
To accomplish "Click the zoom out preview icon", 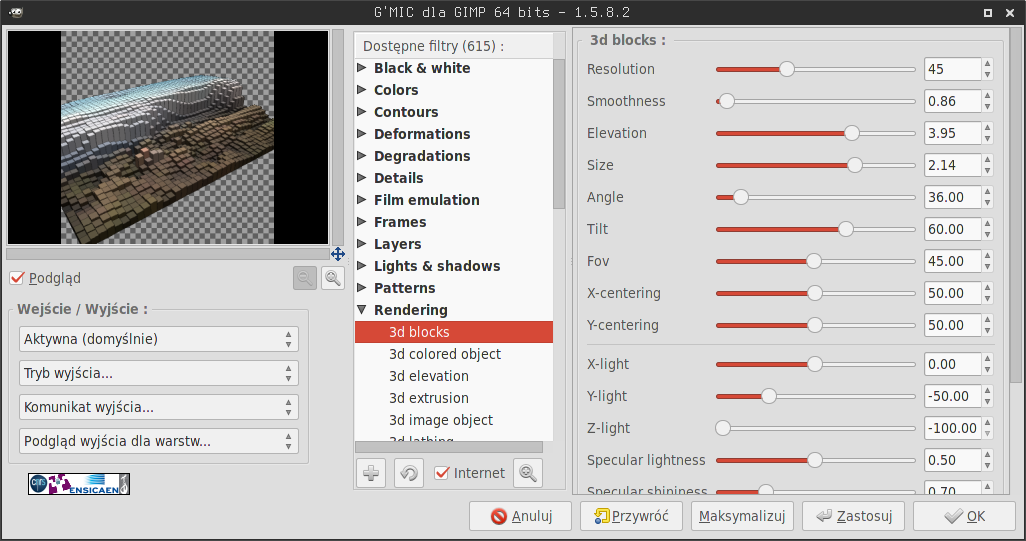I will [305, 278].
